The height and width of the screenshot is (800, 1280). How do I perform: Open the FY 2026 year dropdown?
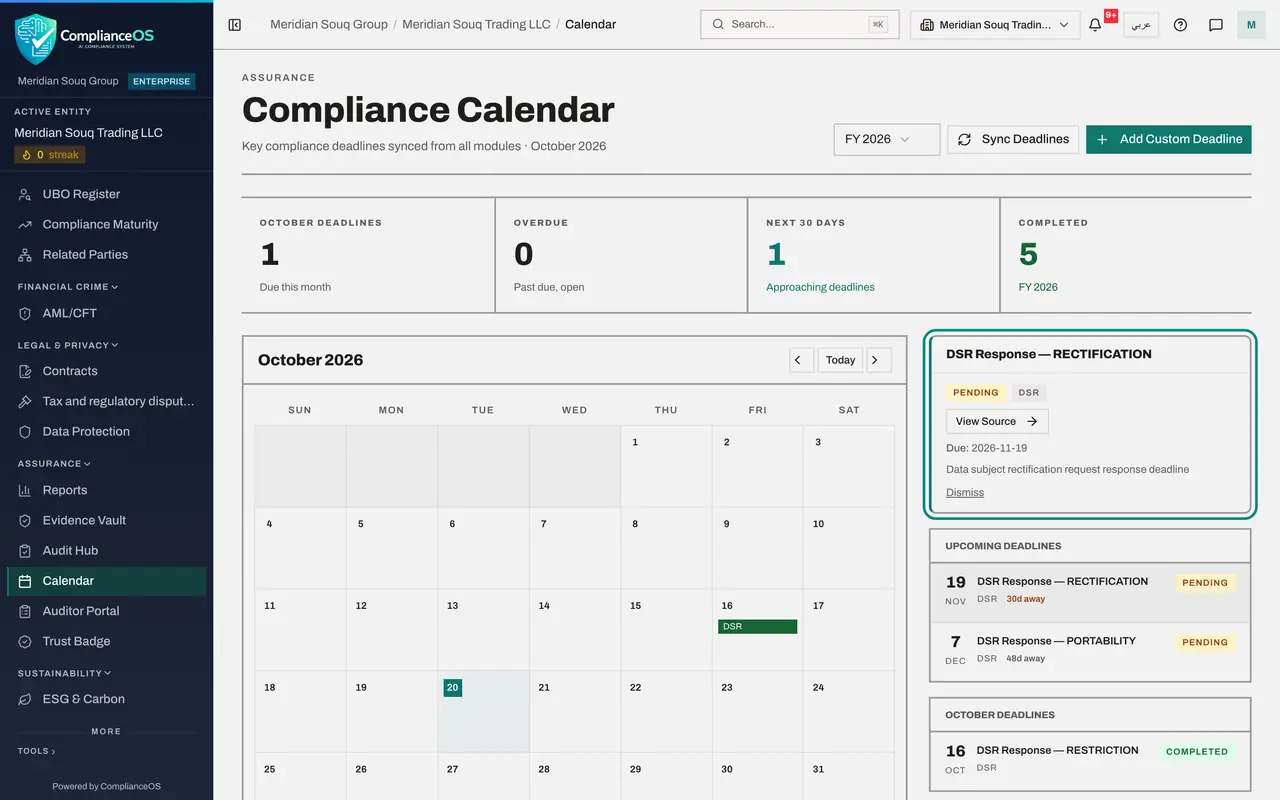pyautogui.click(x=887, y=139)
